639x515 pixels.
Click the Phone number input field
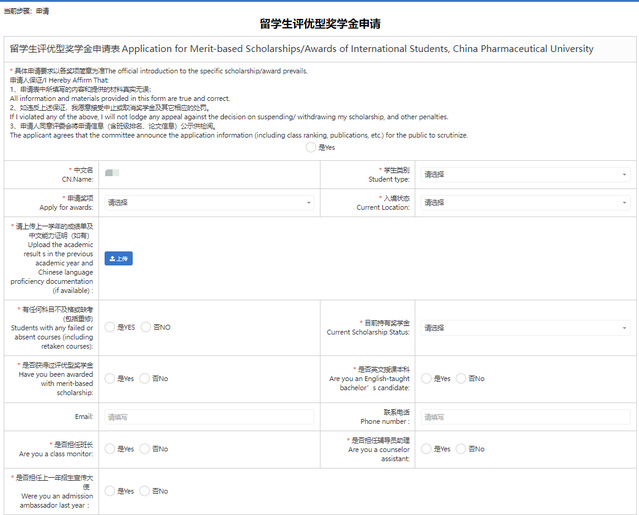coord(523,417)
